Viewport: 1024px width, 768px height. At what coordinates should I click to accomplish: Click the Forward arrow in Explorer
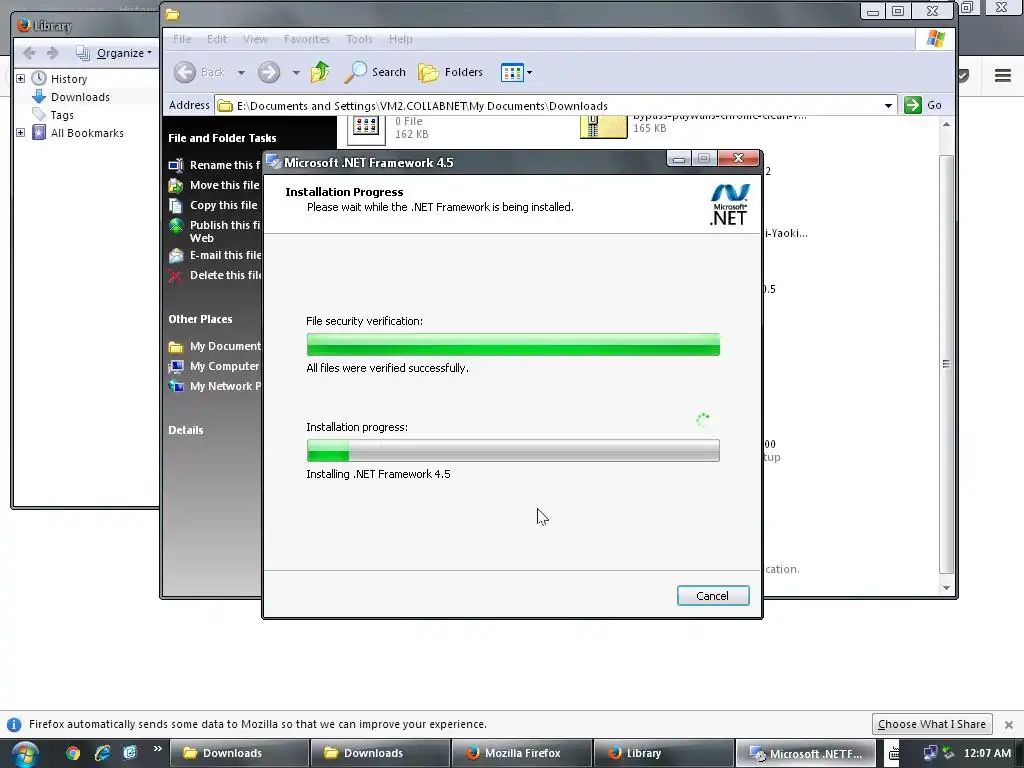pos(268,72)
